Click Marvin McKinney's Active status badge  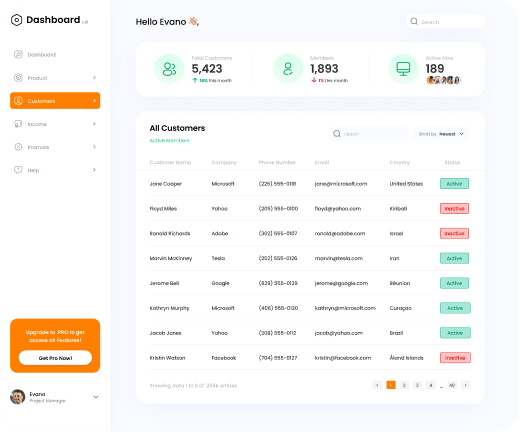pos(454,258)
